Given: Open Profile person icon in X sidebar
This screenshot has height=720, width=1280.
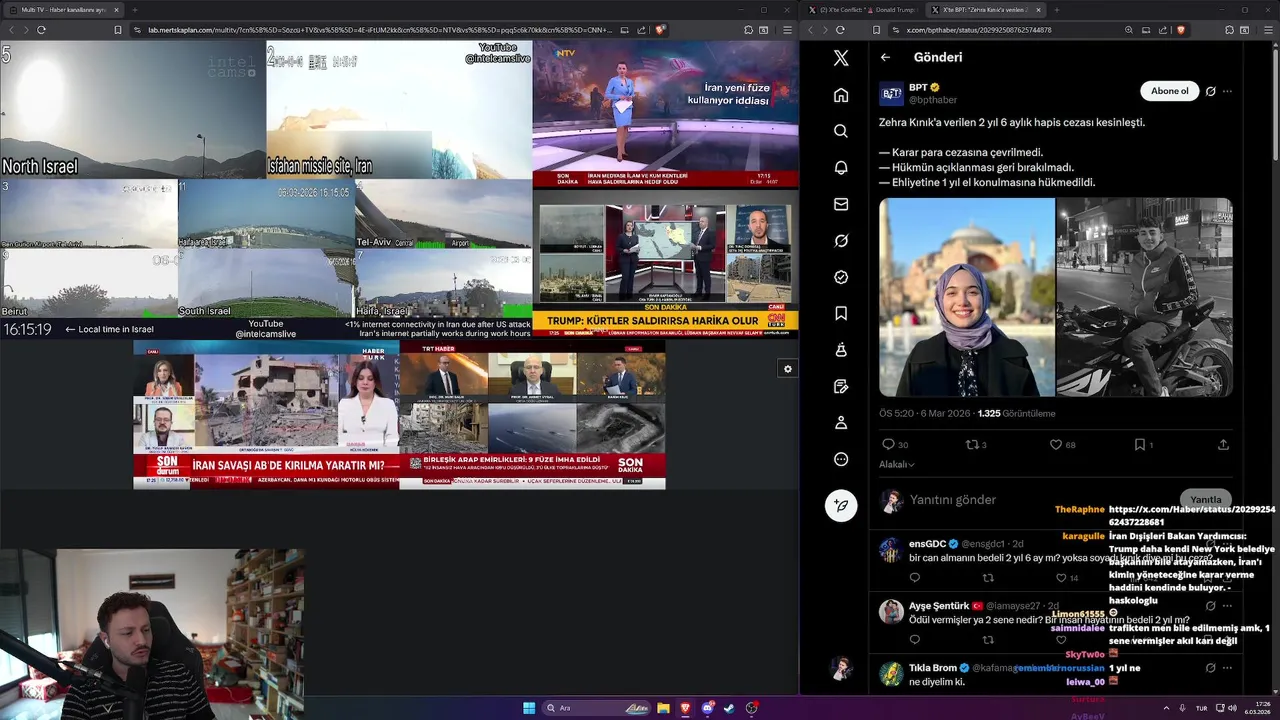Looking at the screenshot, I should pyautogui.click(x=841, y=423).
